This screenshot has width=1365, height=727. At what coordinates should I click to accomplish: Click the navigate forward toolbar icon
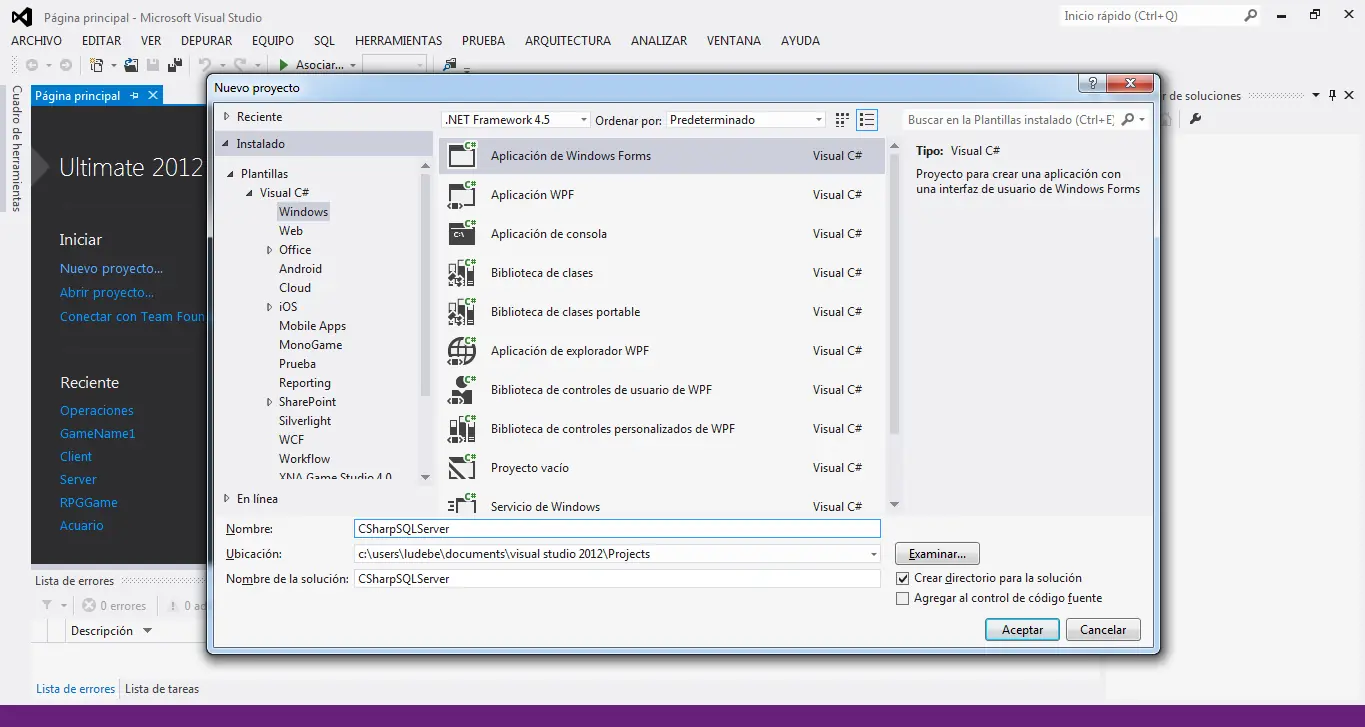pos(66,65)
